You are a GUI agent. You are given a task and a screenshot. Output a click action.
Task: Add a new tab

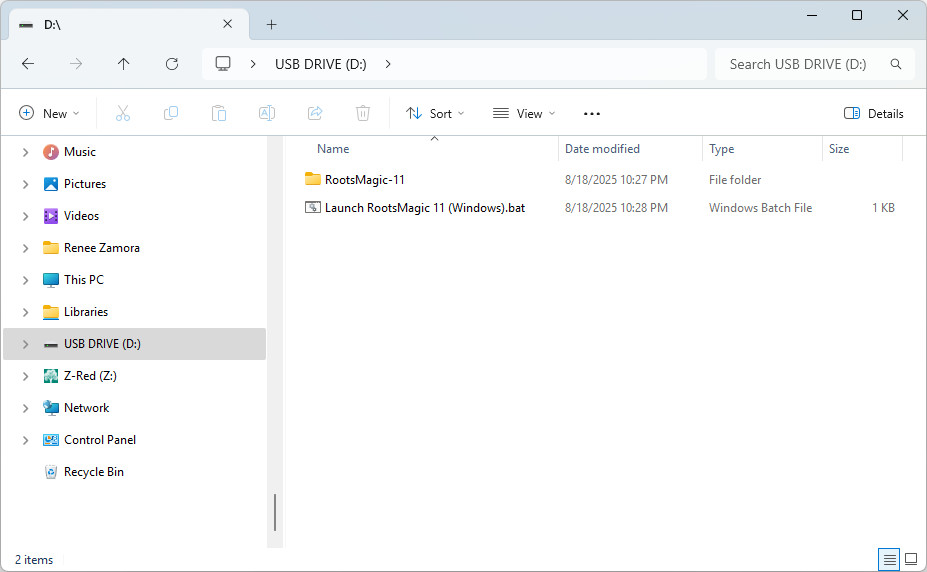pyautogui.click(x=271, y=24)
